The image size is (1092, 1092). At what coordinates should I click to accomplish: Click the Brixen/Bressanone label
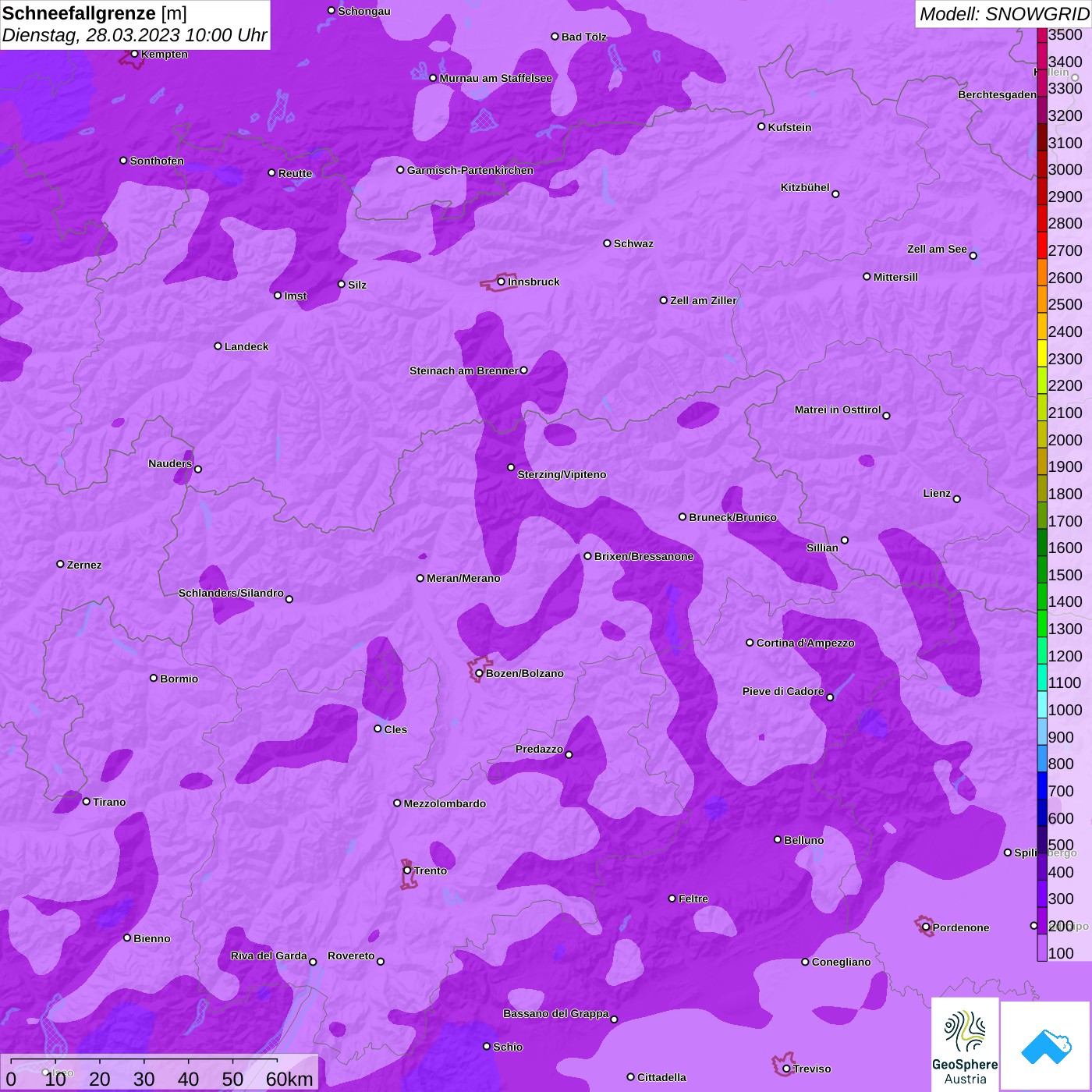point(643,556)
